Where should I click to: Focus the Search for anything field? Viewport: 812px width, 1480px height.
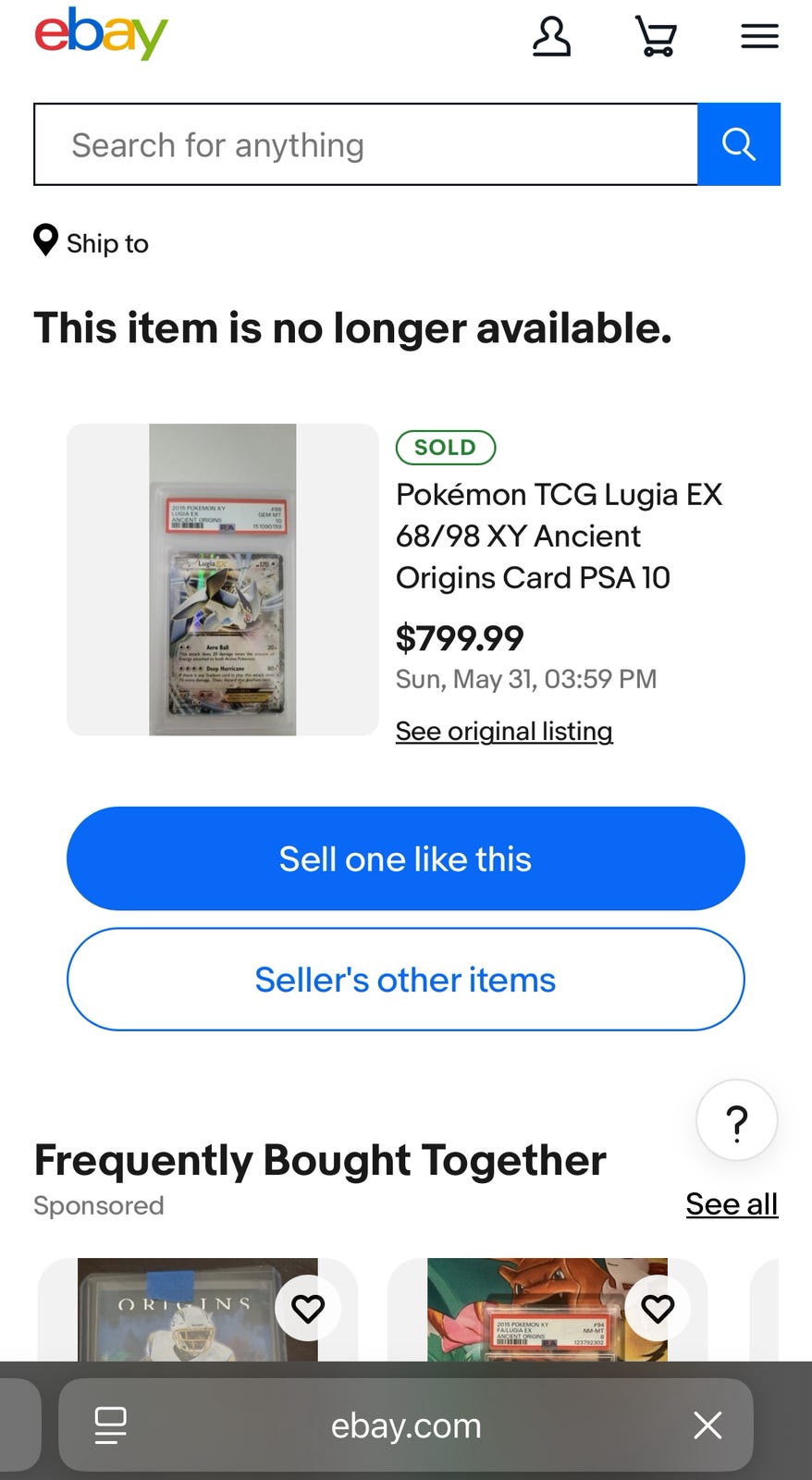[x=366, y=144]
